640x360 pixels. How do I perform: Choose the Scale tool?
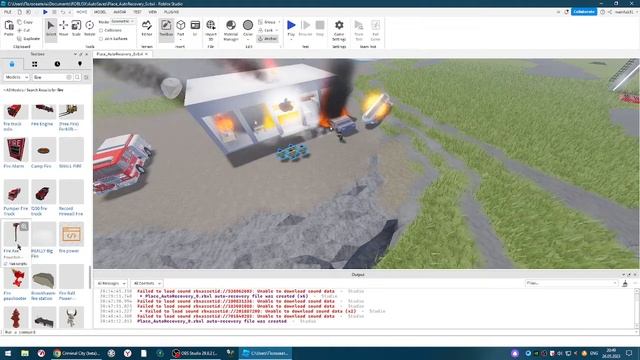click(x=76, y=29)
